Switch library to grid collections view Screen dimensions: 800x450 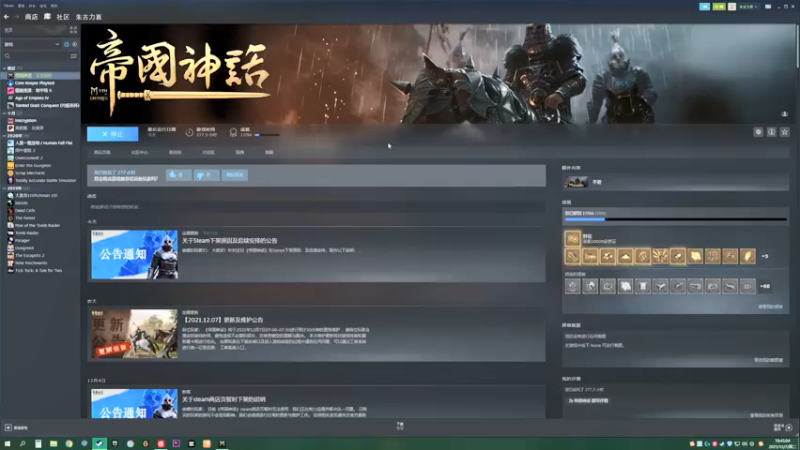coord(73,30)
